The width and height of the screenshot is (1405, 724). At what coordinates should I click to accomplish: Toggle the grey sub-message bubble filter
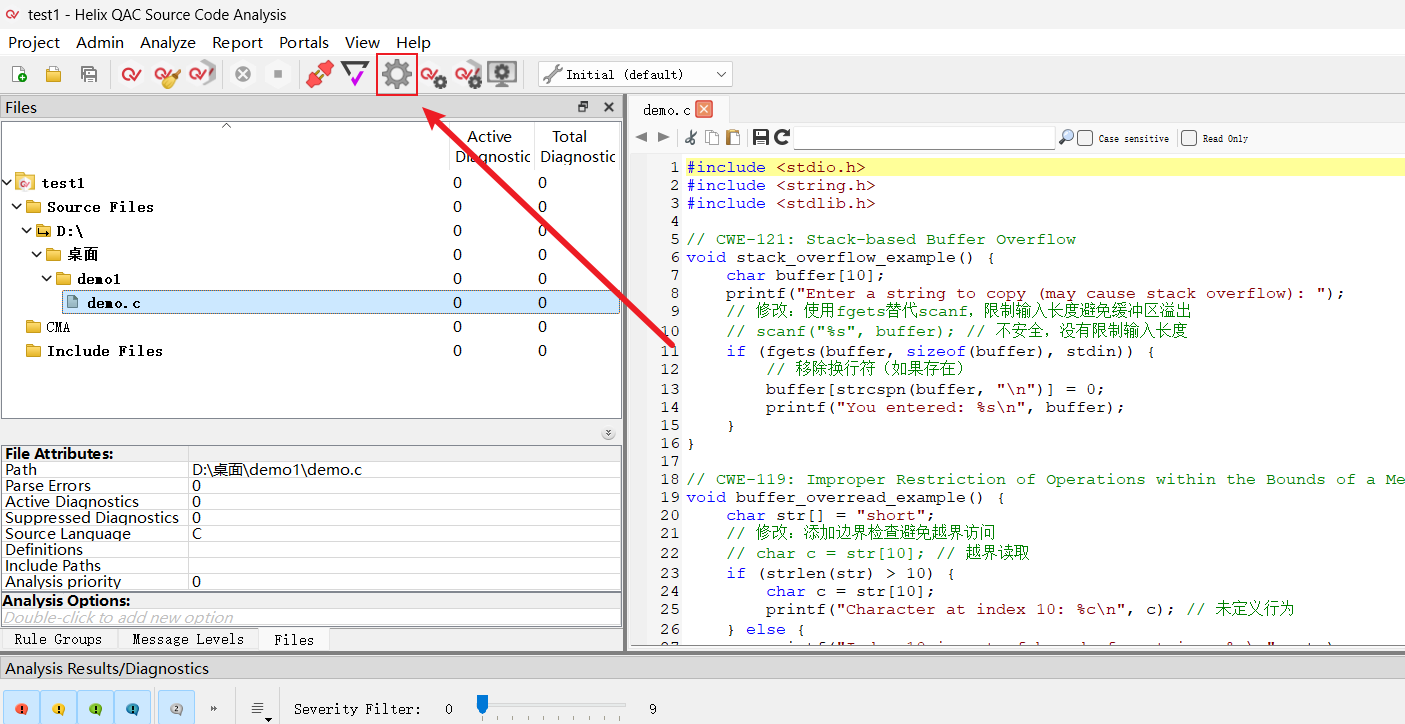click(x=176, y=708)
